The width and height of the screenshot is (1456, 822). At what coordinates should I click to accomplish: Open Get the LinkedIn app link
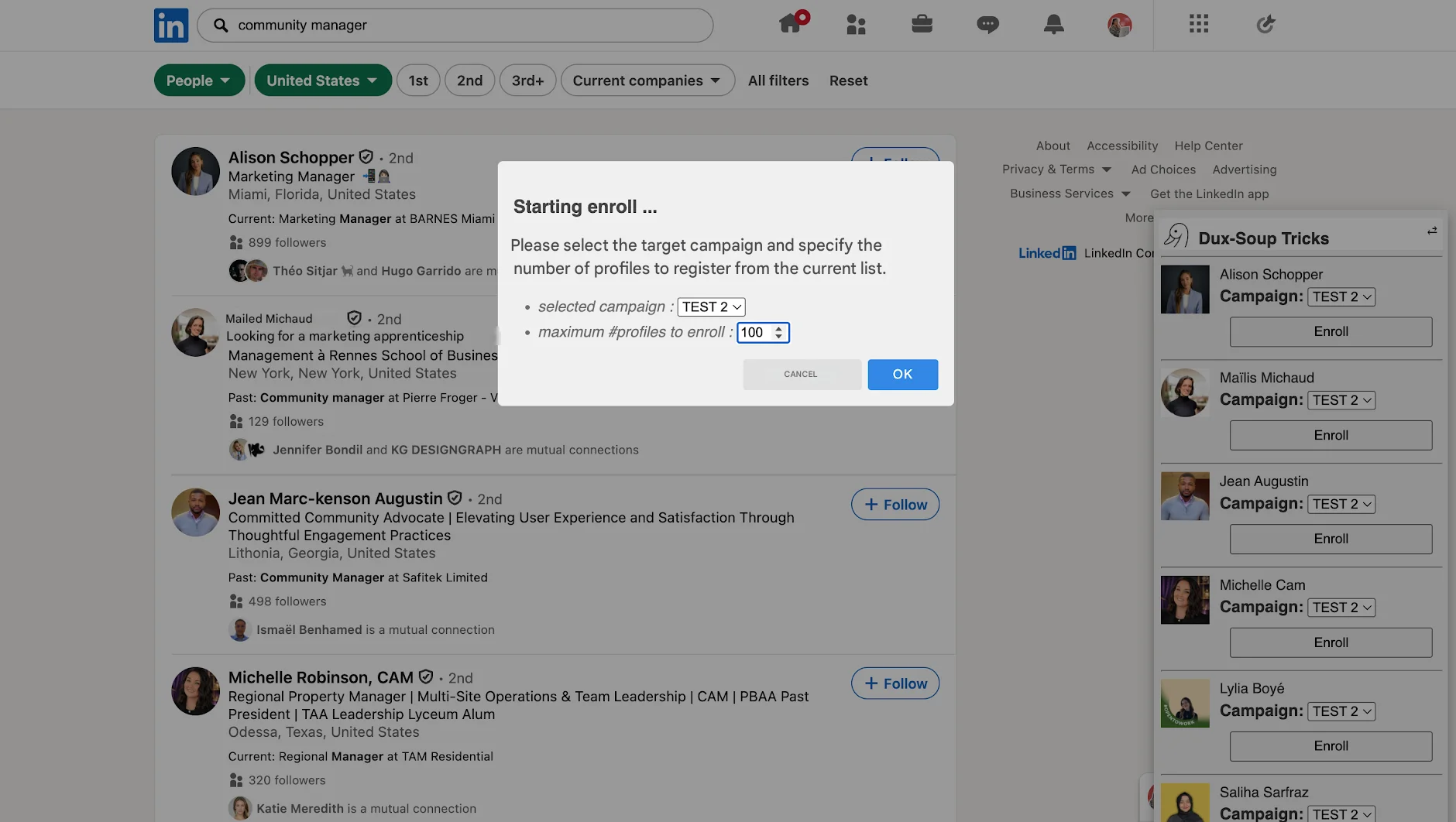click(x=1209, y=194)
